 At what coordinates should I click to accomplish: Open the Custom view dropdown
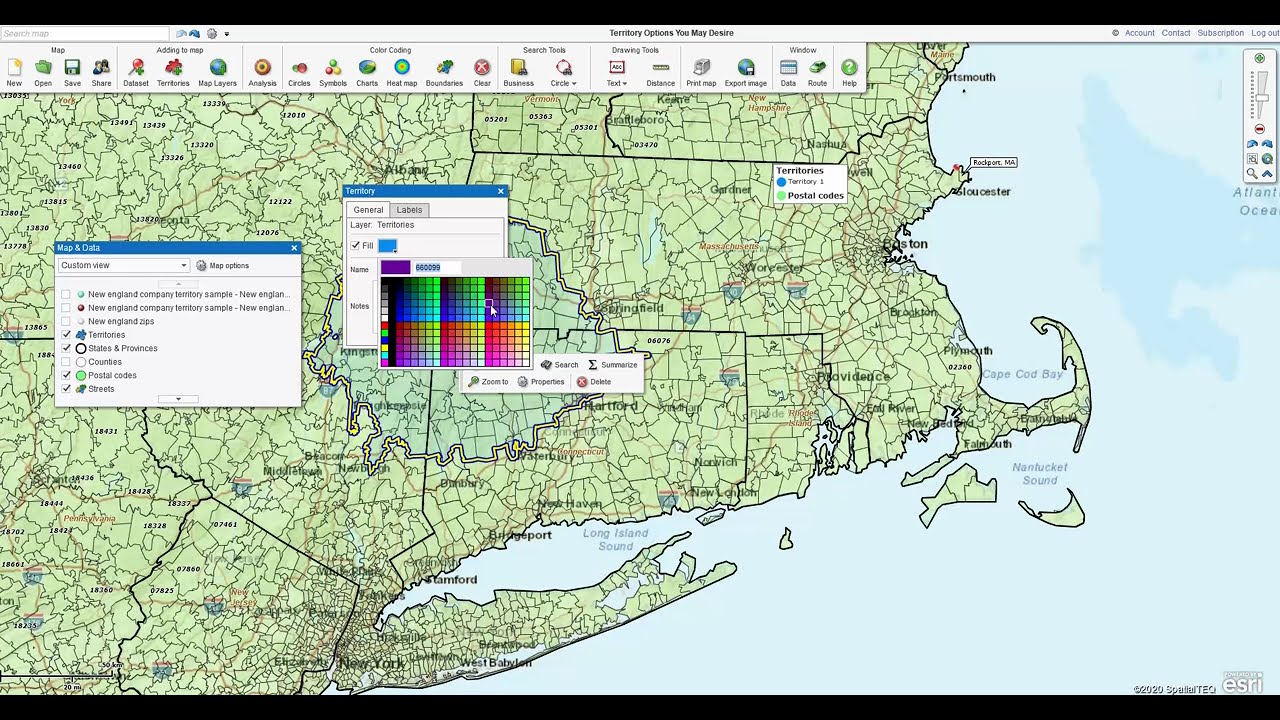tap(123, 265)
